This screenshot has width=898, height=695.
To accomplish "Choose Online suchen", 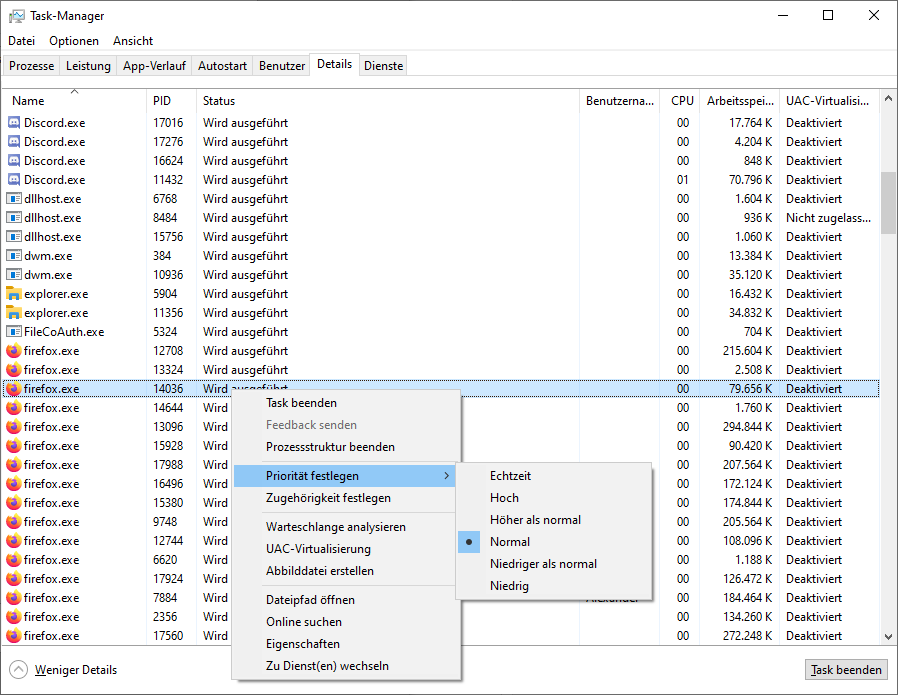I will coord(345,622).
